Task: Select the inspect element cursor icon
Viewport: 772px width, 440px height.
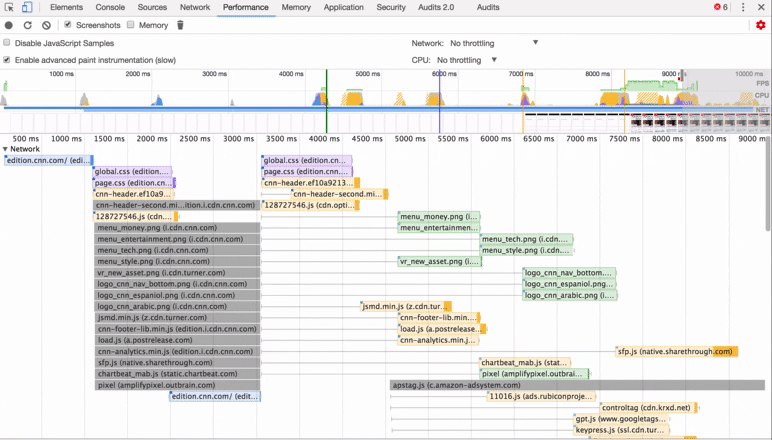Action: click(x=9, y=7)
